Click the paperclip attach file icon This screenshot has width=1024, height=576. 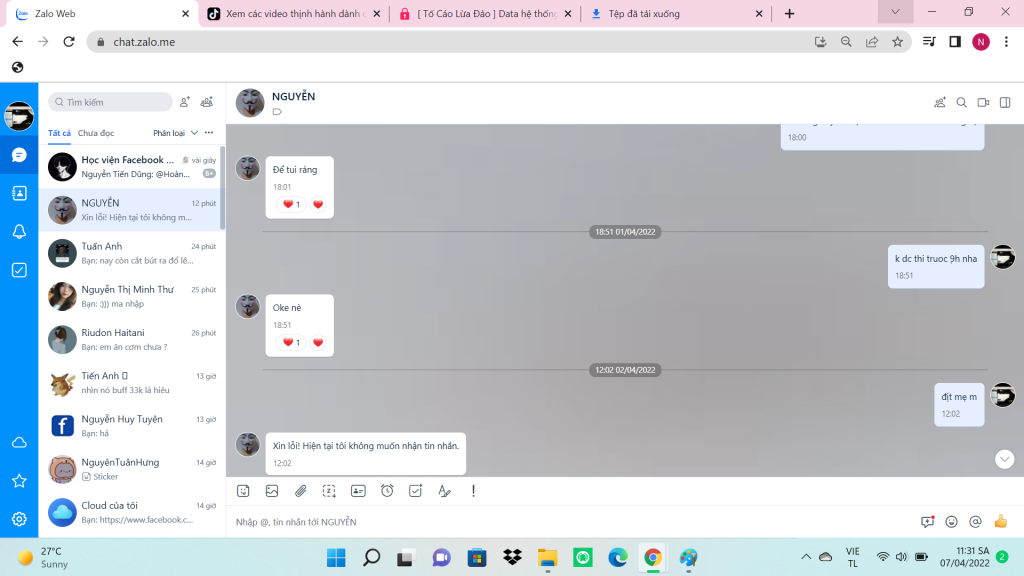tap(300, 491)
